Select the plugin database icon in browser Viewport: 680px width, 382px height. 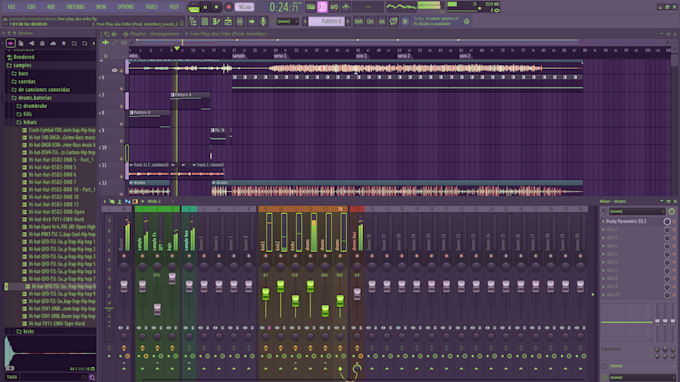pos(42,43)
